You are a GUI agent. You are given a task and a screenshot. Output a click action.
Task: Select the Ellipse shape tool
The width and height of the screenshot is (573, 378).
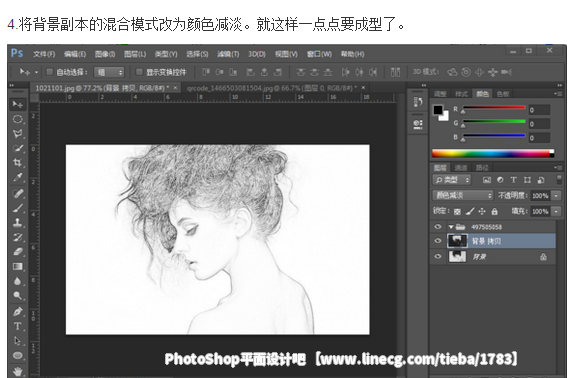click(18, 355)
